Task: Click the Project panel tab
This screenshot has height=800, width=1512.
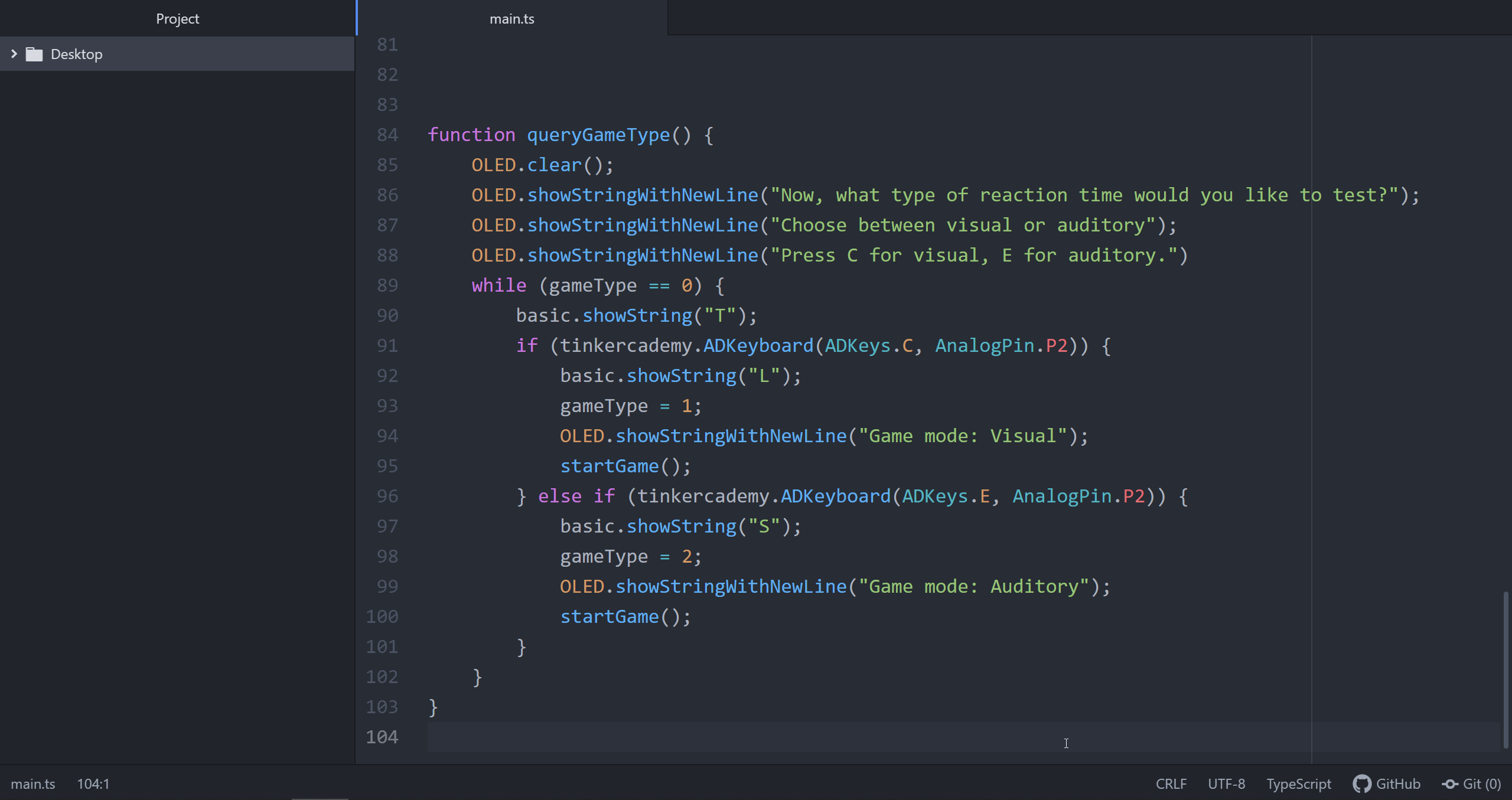Action: point(177,18)
